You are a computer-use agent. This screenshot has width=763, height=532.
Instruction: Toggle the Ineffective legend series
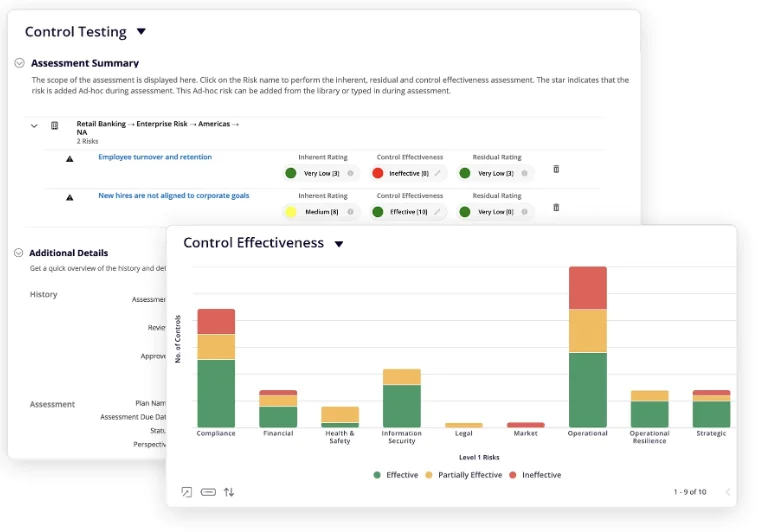point(535,475)
